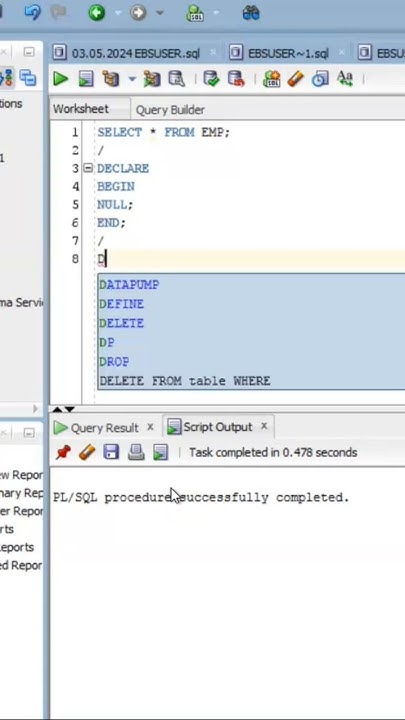
Task: Click the 'NULL;' code on line 5
Action: [115, 204]
